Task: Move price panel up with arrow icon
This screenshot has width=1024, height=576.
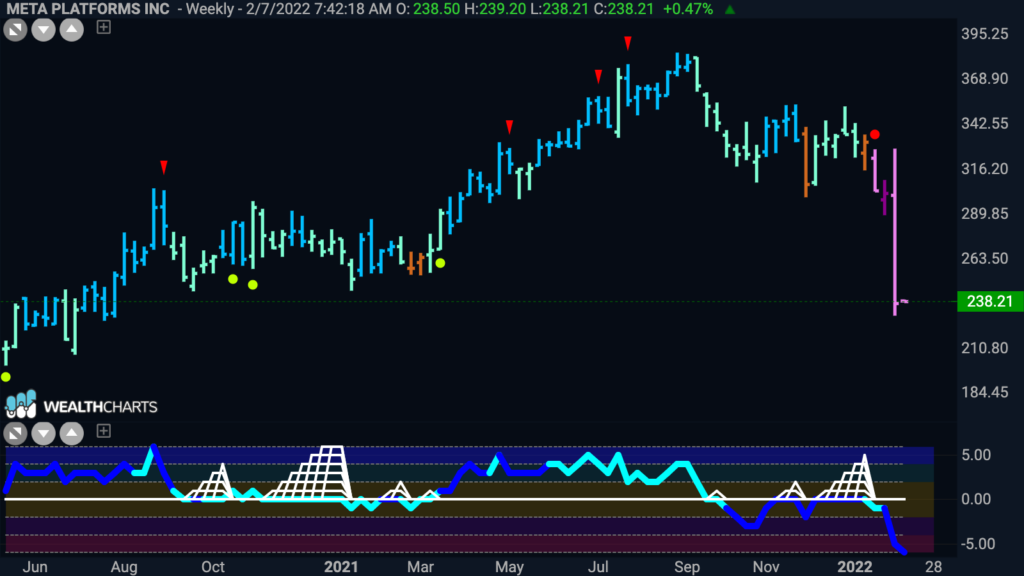Action: pyautogui.click(x=72, y=29)
